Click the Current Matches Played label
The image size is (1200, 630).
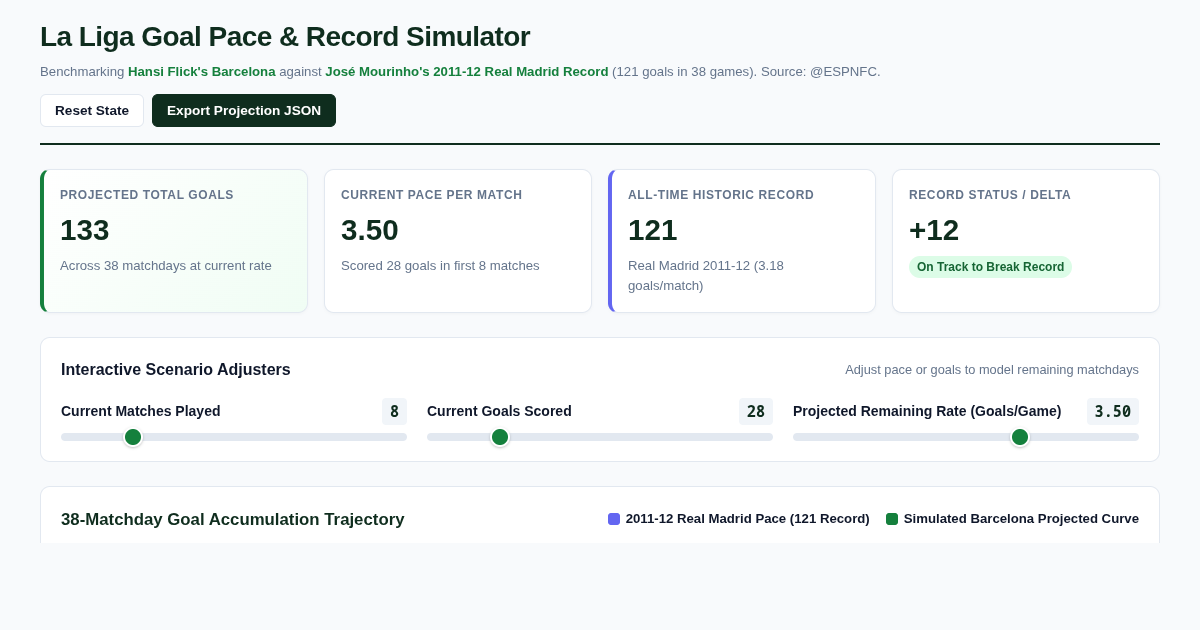(x=141, y=411)
